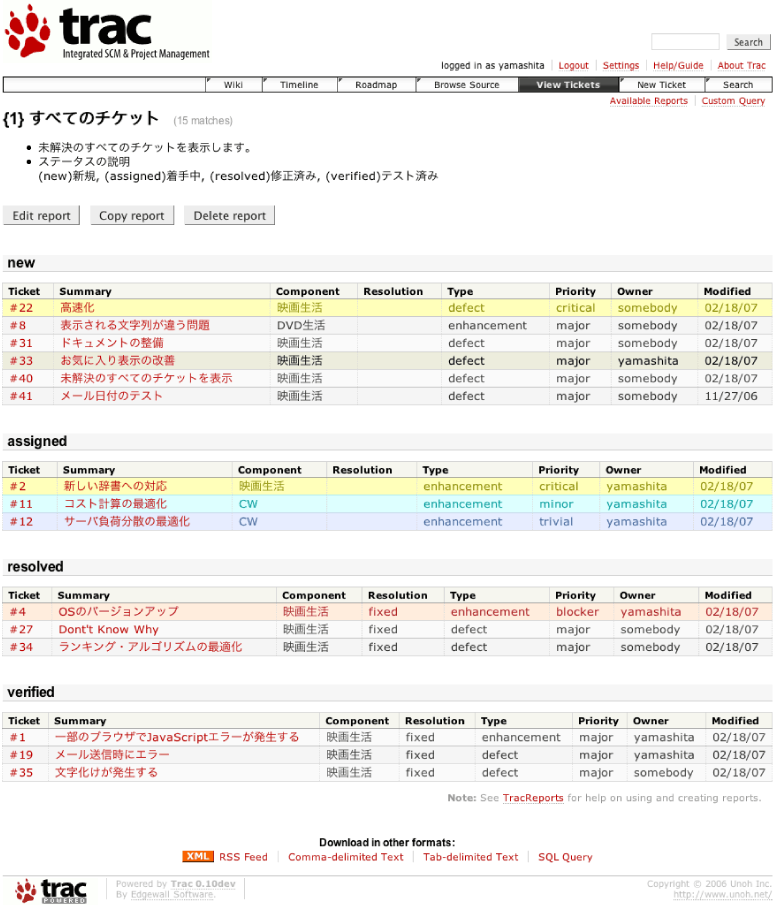
Task: Click the Logout link
Action: point(573,66)
